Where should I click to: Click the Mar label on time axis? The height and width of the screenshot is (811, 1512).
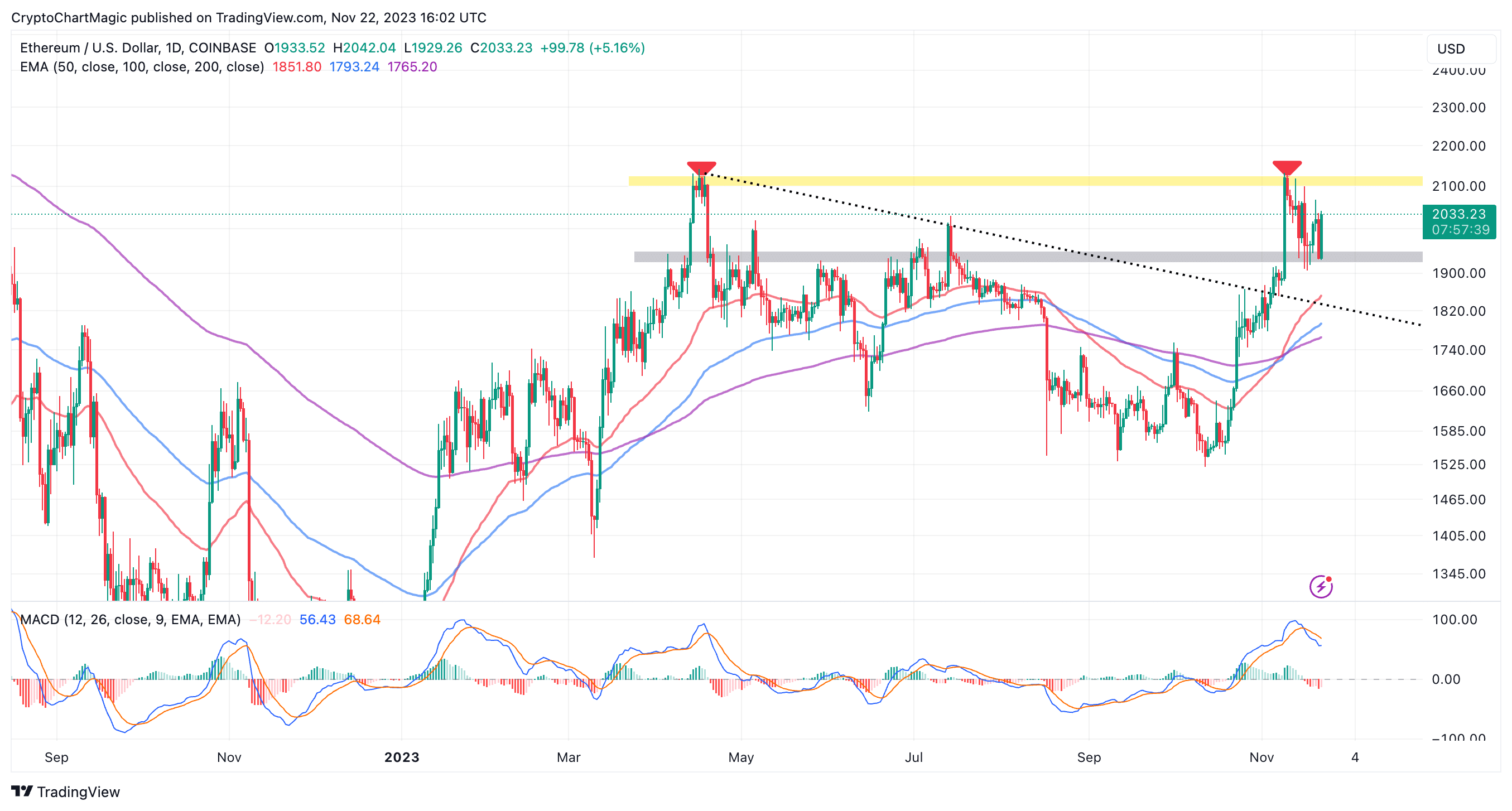pyautogui.click(x=569, y=757)
